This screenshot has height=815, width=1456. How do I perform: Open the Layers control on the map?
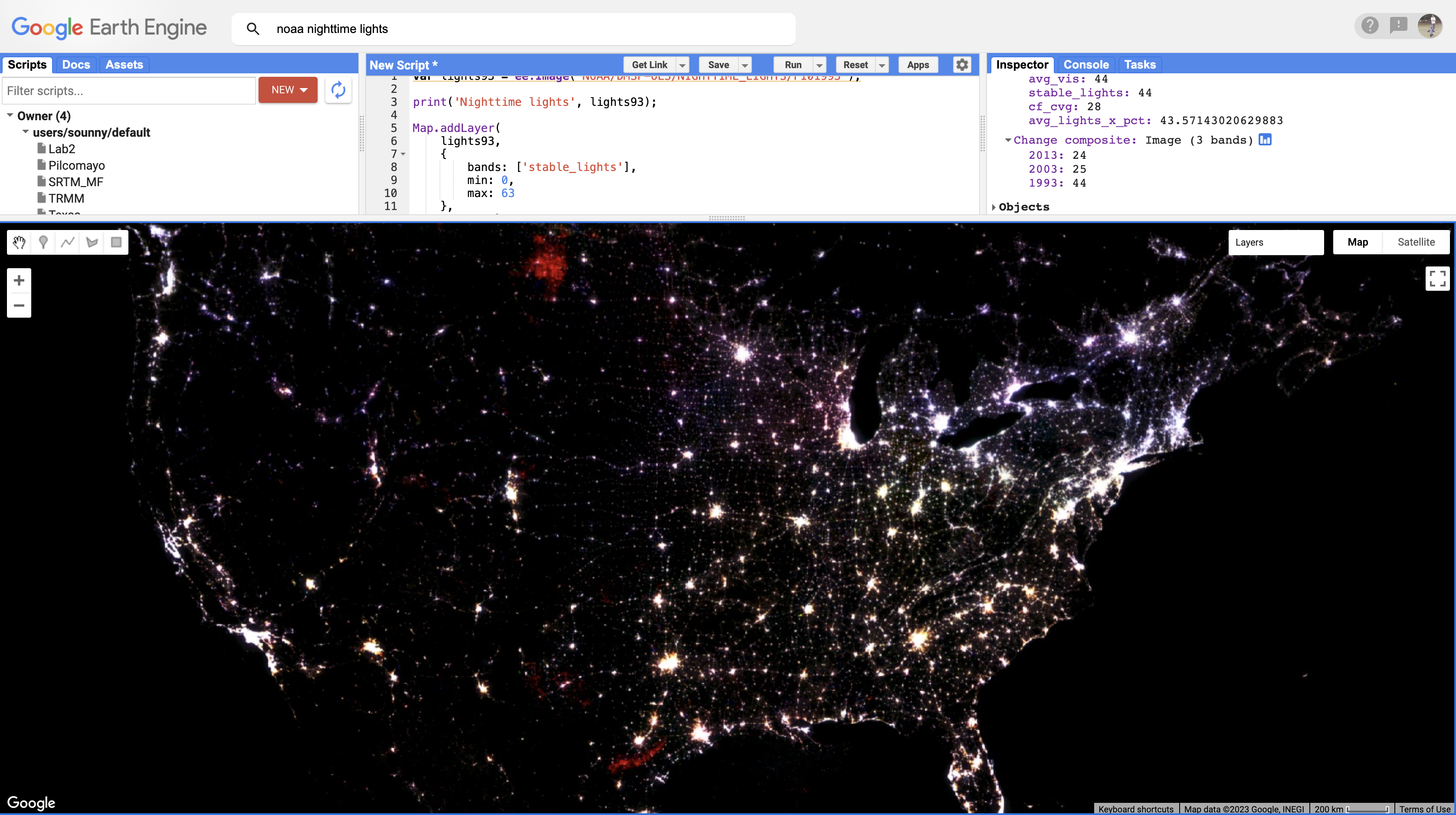click(x=1276, y=242)
